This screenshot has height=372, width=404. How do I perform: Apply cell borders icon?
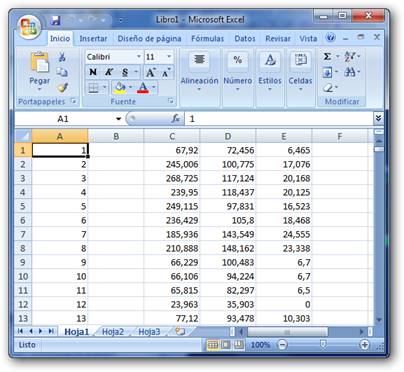pos(93,88)
